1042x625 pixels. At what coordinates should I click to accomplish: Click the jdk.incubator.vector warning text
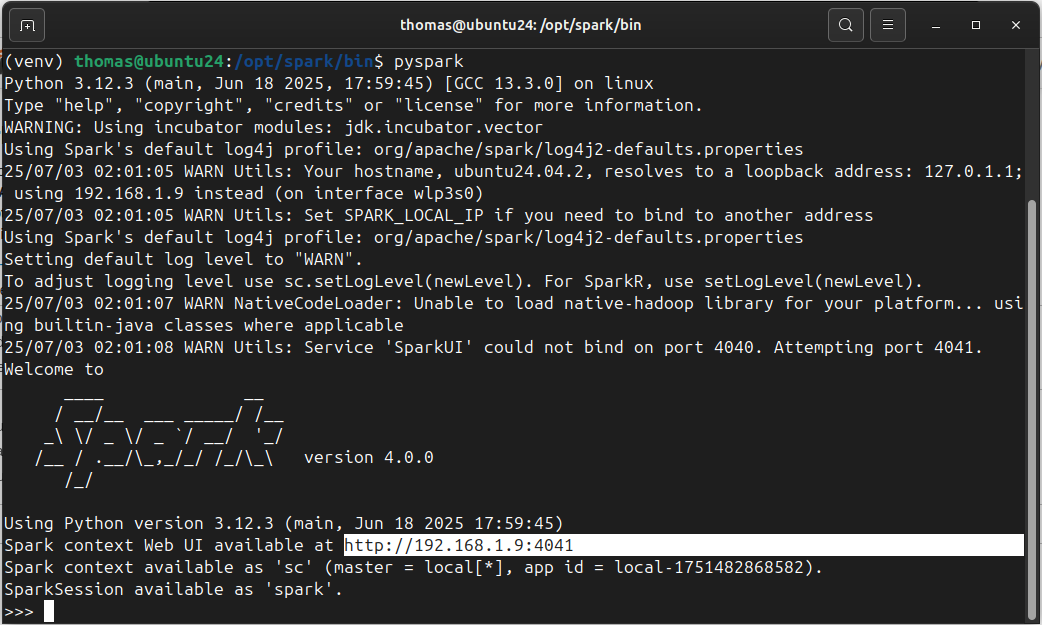[x=443, y=127]
